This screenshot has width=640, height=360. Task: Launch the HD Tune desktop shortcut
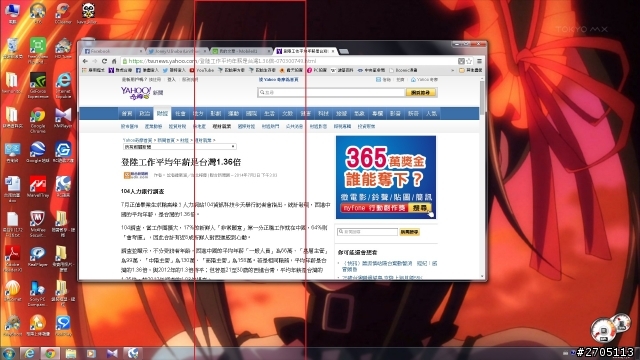63,48
